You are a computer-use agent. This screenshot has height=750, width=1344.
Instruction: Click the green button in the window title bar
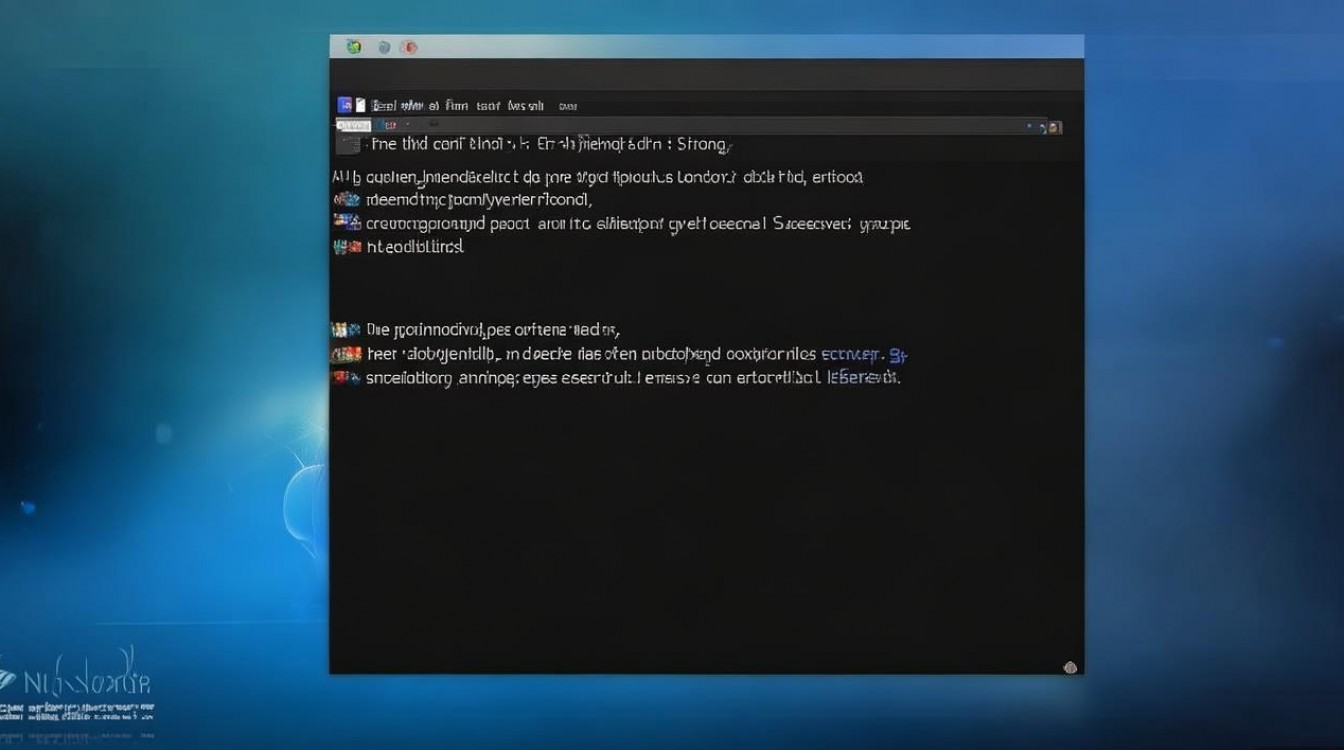pos(353,46)
